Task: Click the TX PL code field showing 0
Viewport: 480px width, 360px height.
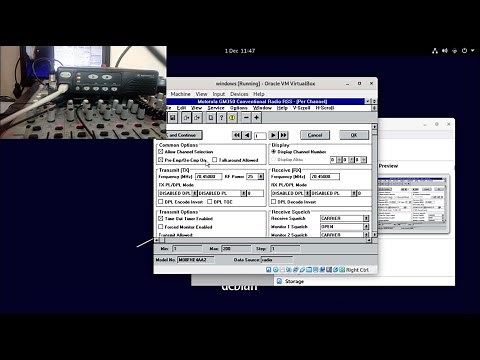Action: pos(255,193)
